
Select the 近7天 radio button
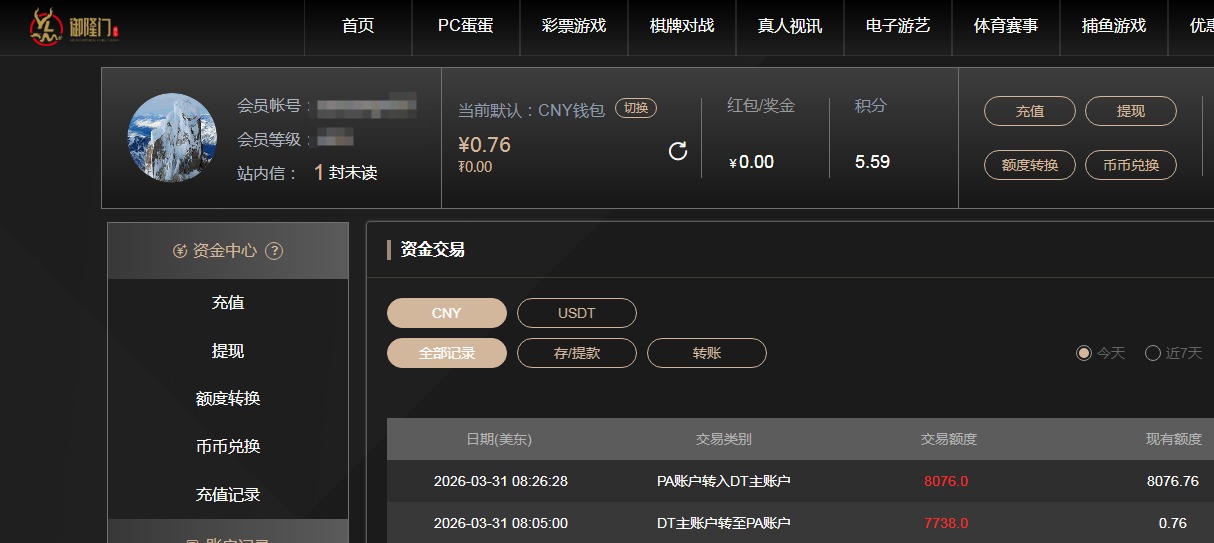point(1153,353)
